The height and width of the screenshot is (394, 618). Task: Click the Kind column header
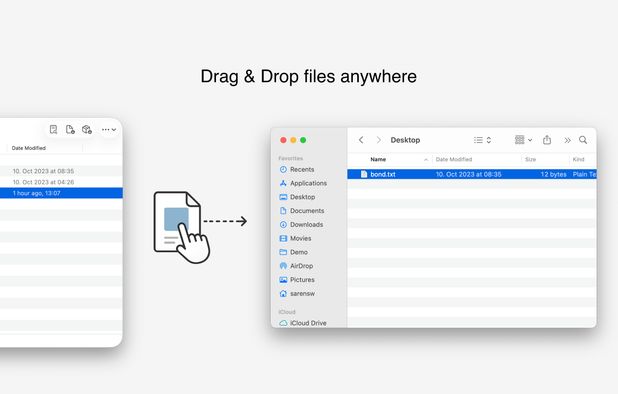click(579, 160)
